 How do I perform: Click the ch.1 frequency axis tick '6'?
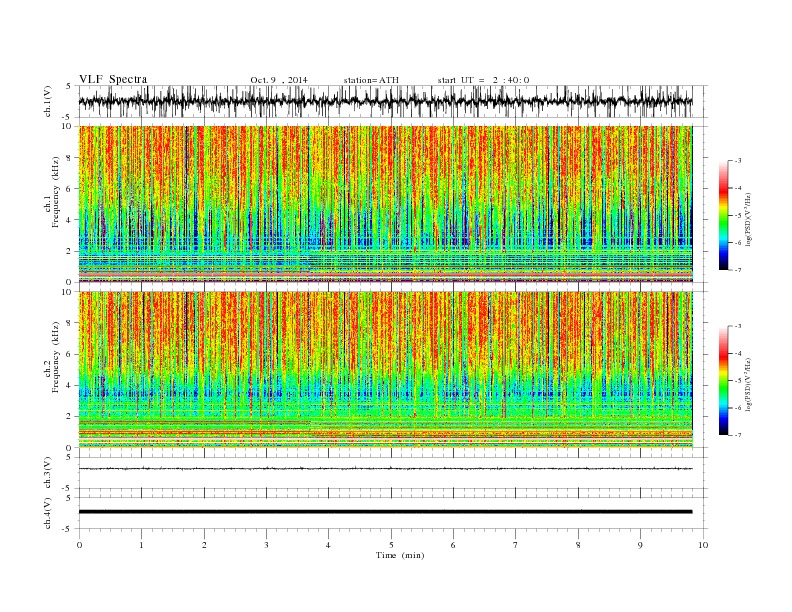pos(70,188)
